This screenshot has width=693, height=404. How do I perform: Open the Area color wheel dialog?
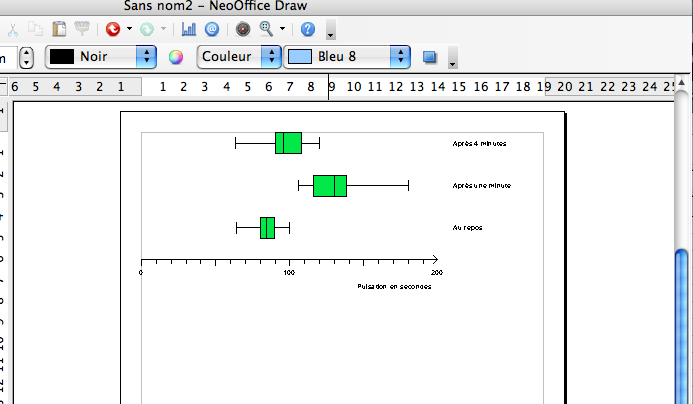pos(176,57)
